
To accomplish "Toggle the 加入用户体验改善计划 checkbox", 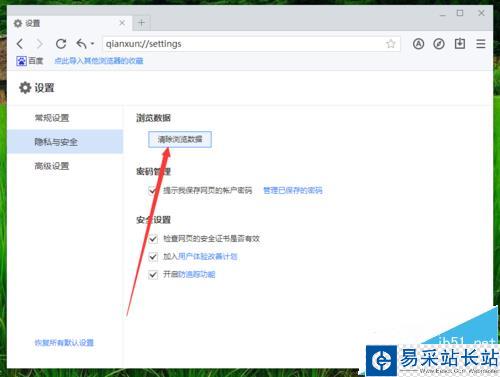I will point(153,257).
